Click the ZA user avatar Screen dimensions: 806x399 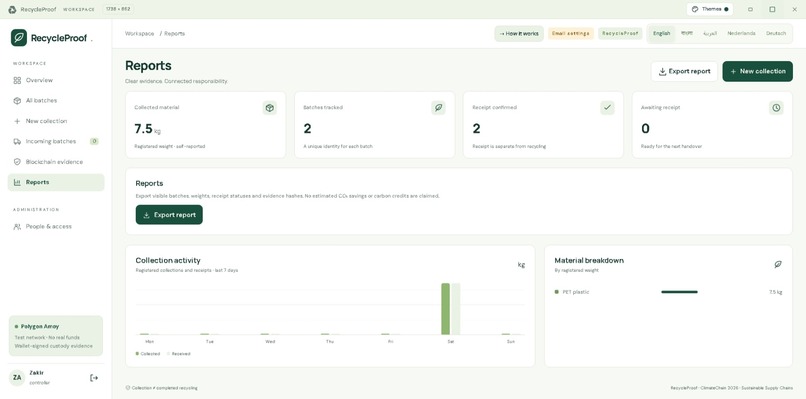17,378
